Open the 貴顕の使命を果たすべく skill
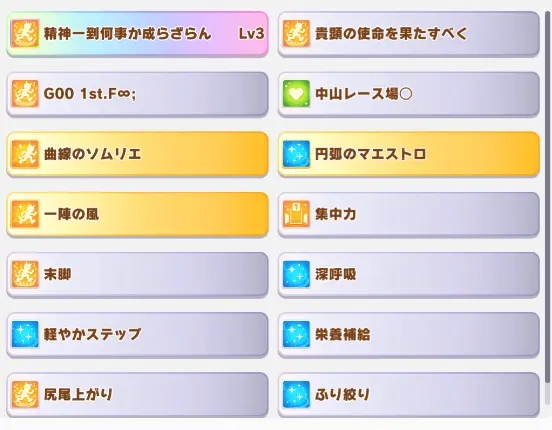This screenshot has height=430, width=552. [x=409, y=34]
